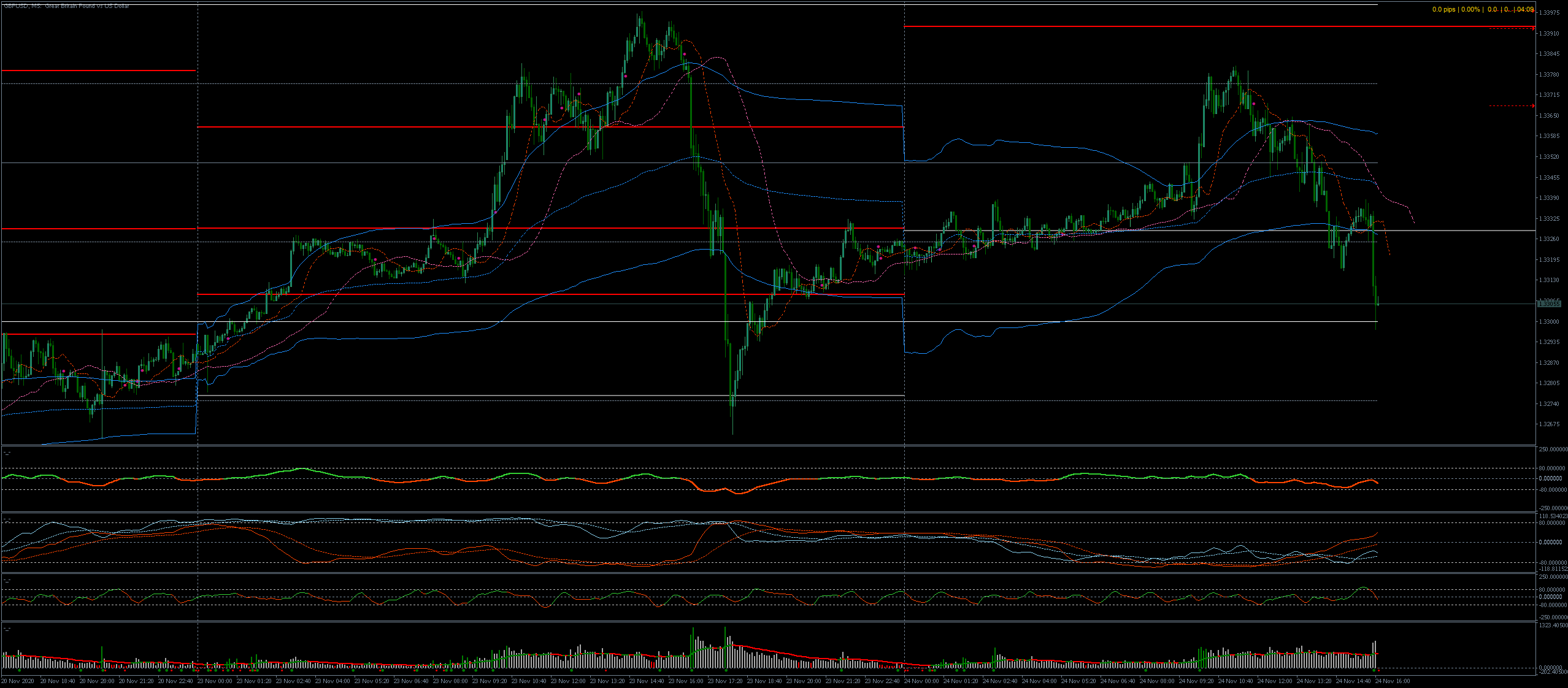This screenshot has width=1568, height=688.
Task: Click the yellow pips and percent readout
Action: pos(1483,10)
